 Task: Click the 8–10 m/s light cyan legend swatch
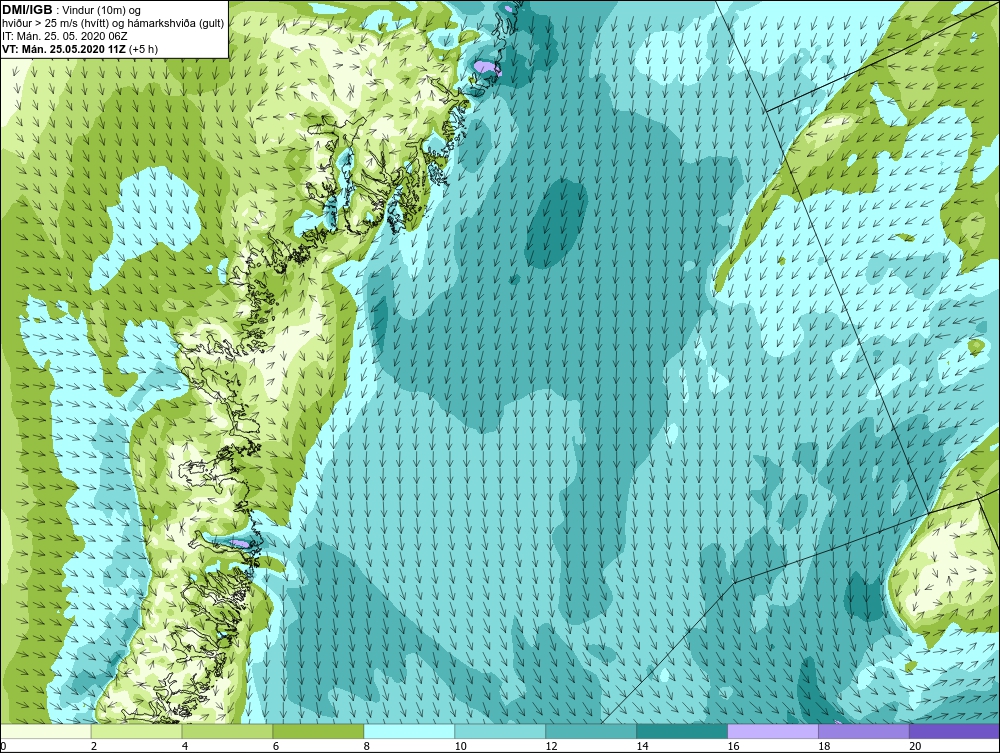(x=409, y=731)
